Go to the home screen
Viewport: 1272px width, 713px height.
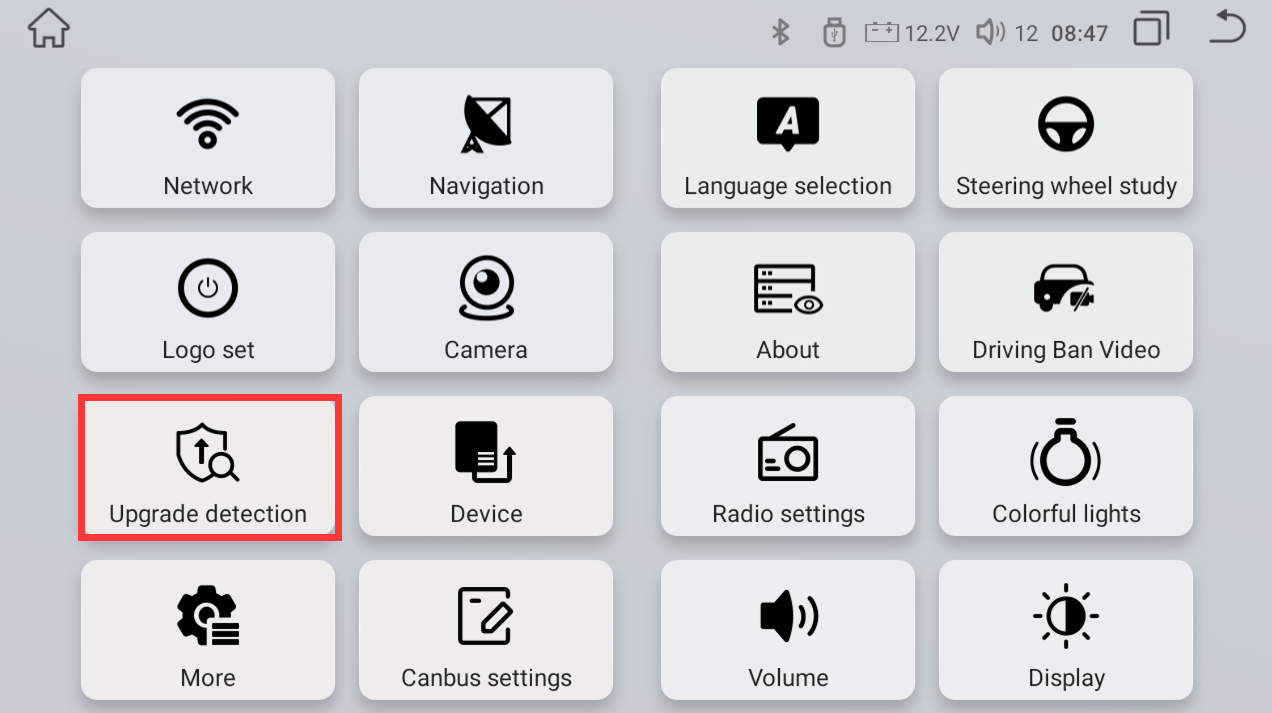[x=49, y=29]
